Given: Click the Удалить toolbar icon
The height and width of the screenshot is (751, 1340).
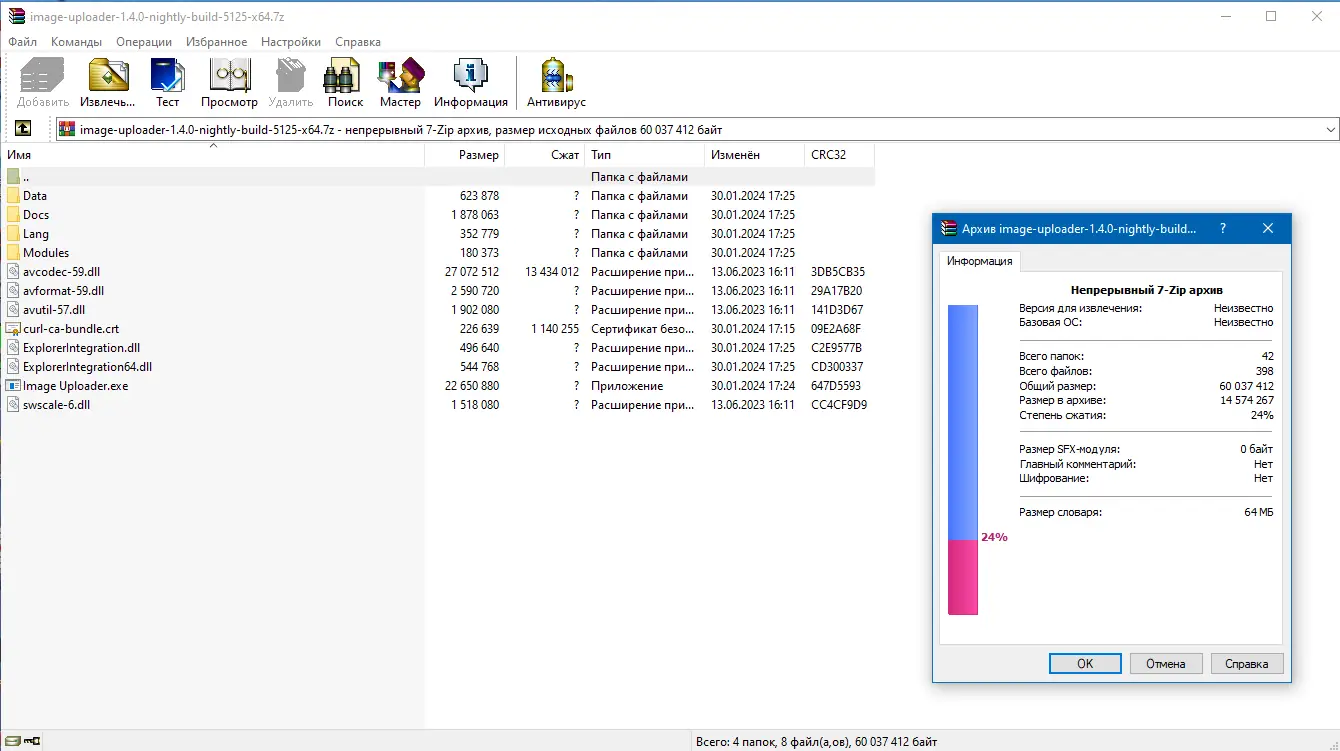Looking at the screenshot, I should point(290,75).
